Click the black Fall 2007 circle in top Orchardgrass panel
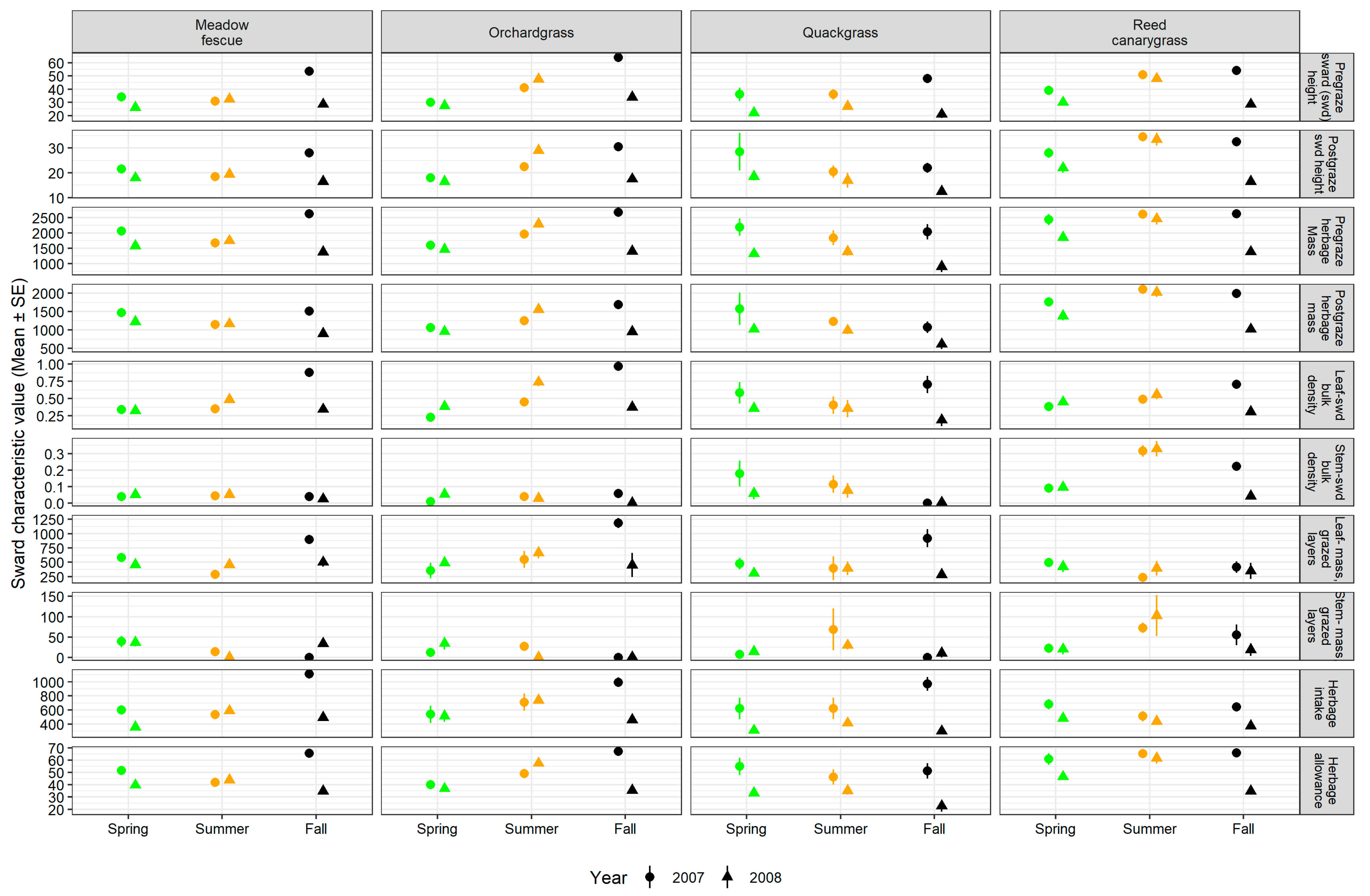1370x896 pixels. pos(618,58)
